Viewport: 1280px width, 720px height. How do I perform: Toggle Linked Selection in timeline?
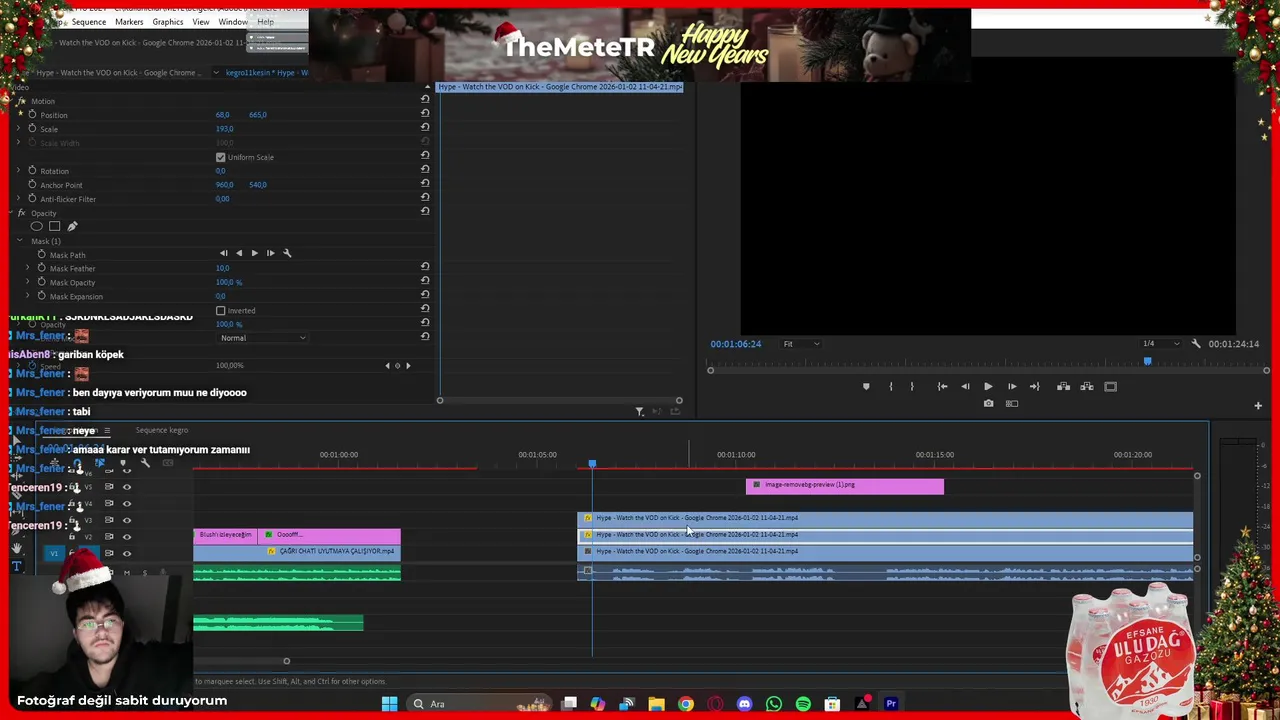pos(100,463)
